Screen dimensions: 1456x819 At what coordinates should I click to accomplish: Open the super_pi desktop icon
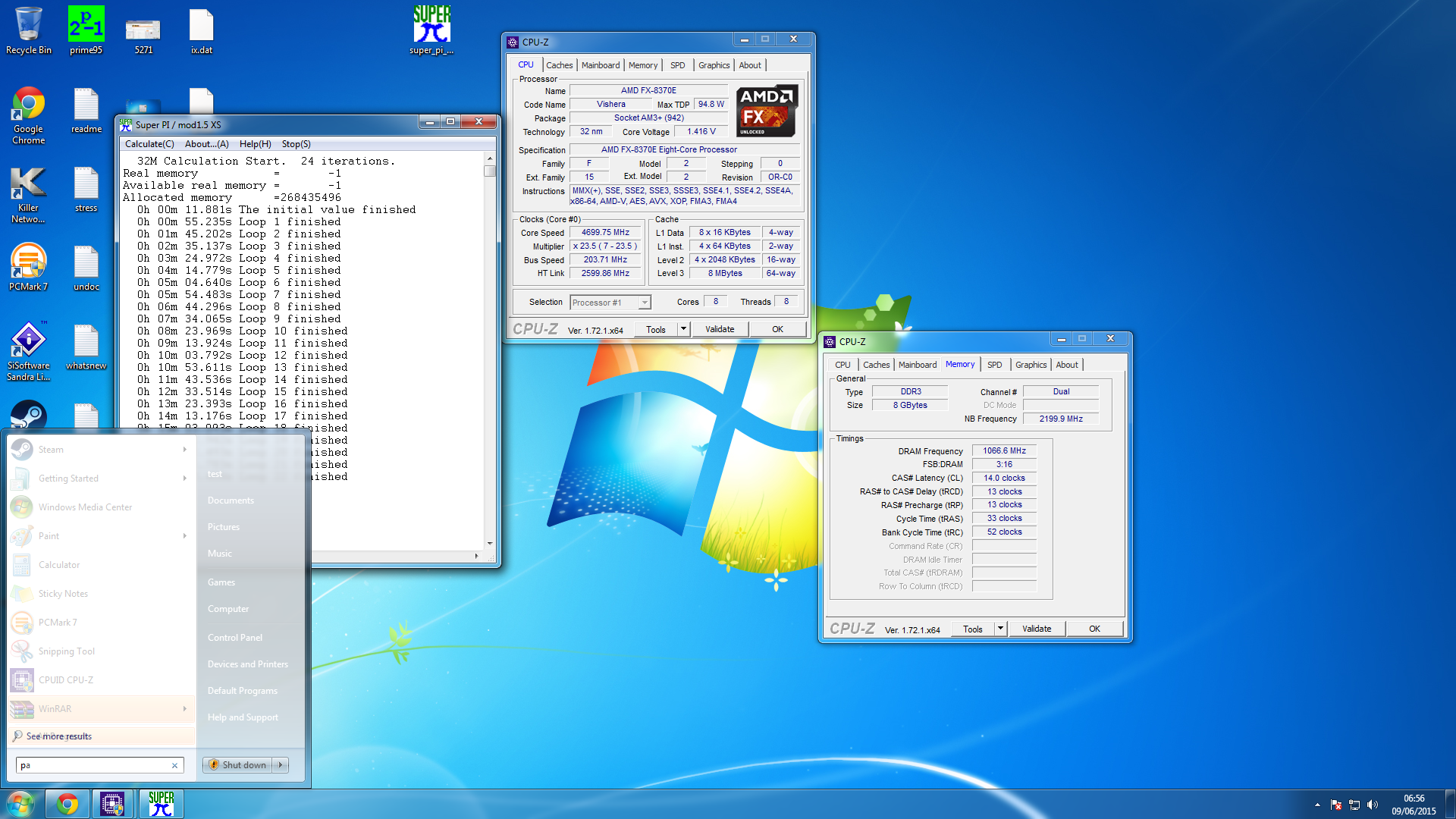click(x=431, y=30)
